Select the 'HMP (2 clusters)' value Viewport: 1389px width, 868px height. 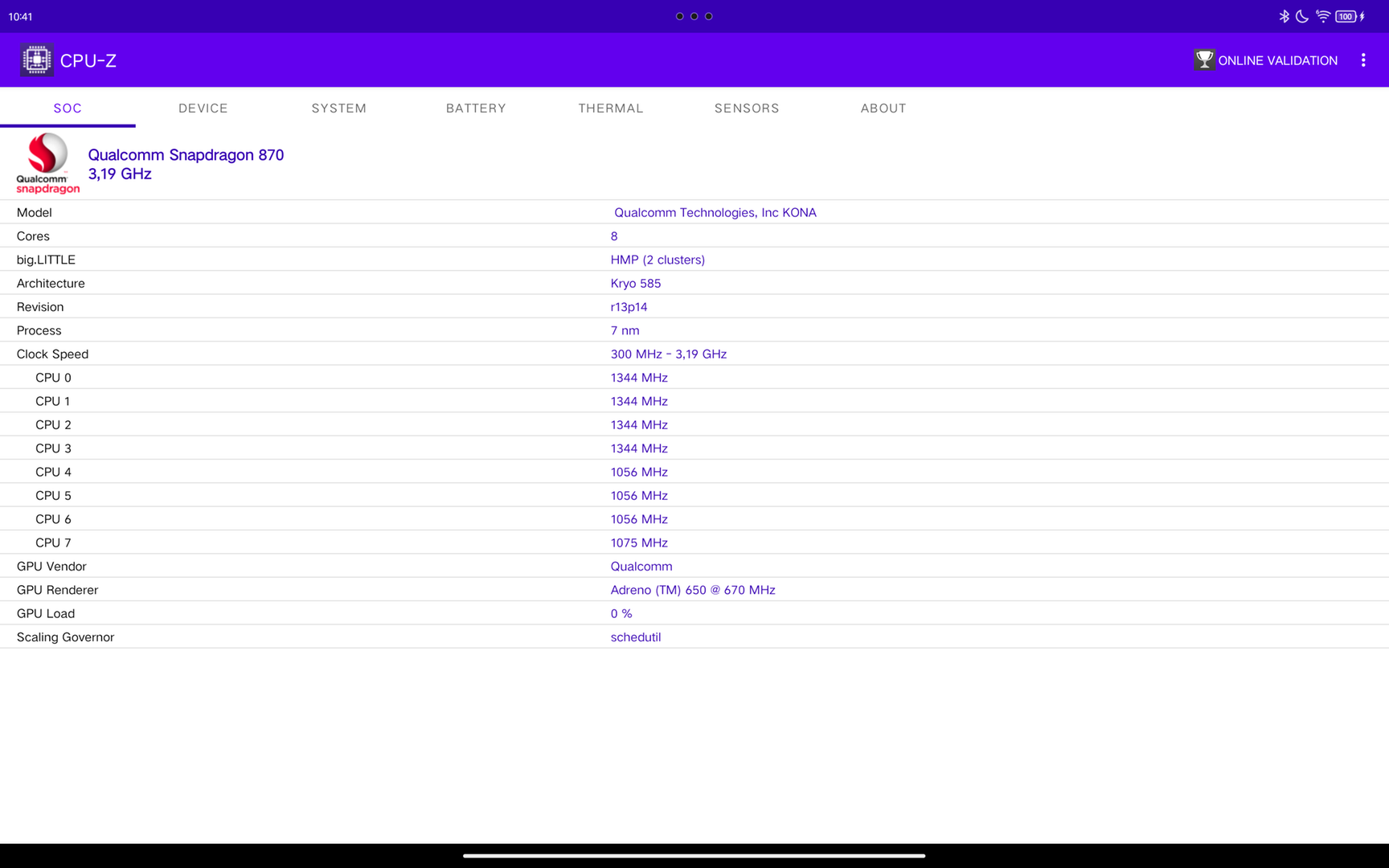pyautogui.click(x=658, y=260)
